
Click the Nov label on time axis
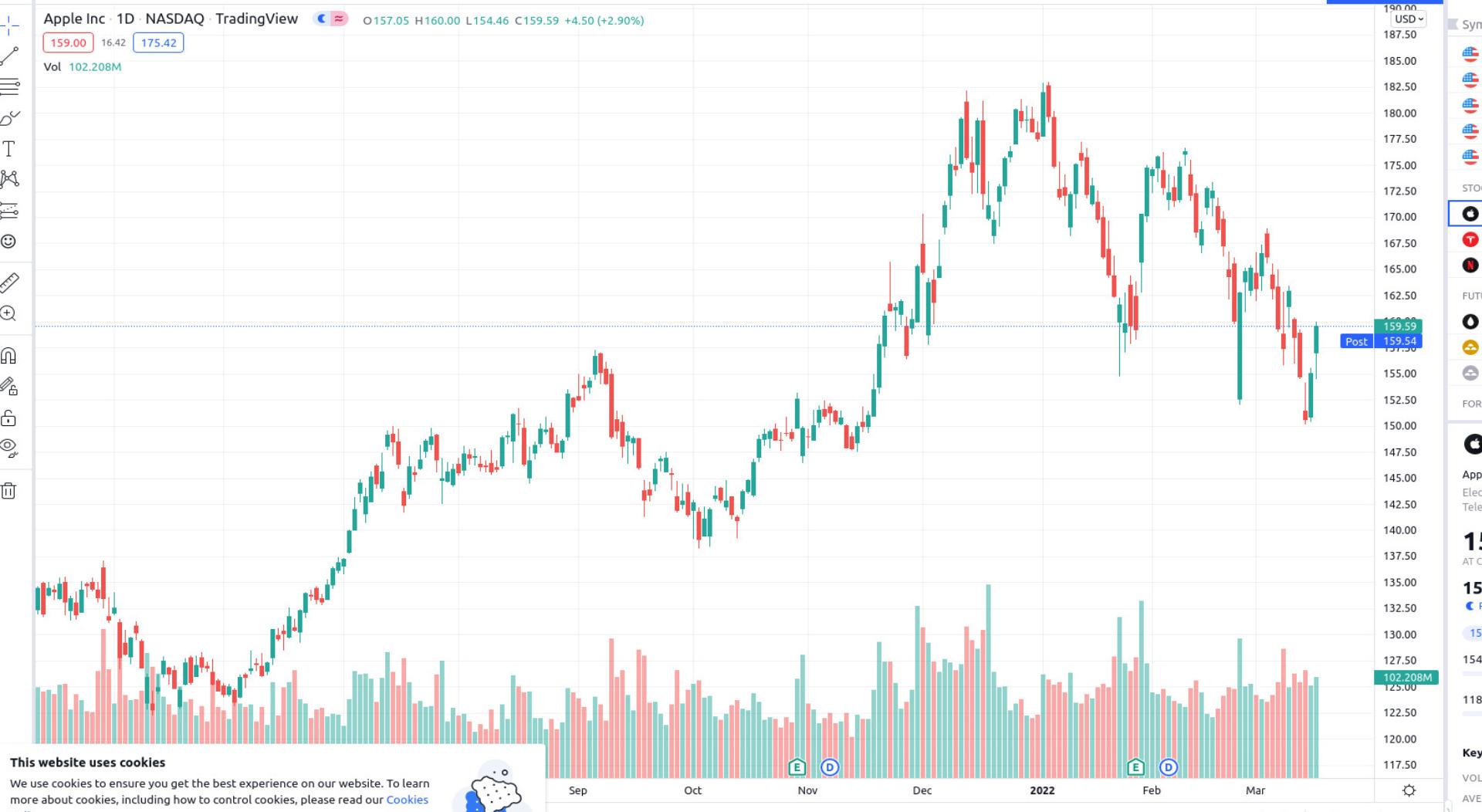click(807, 790)
